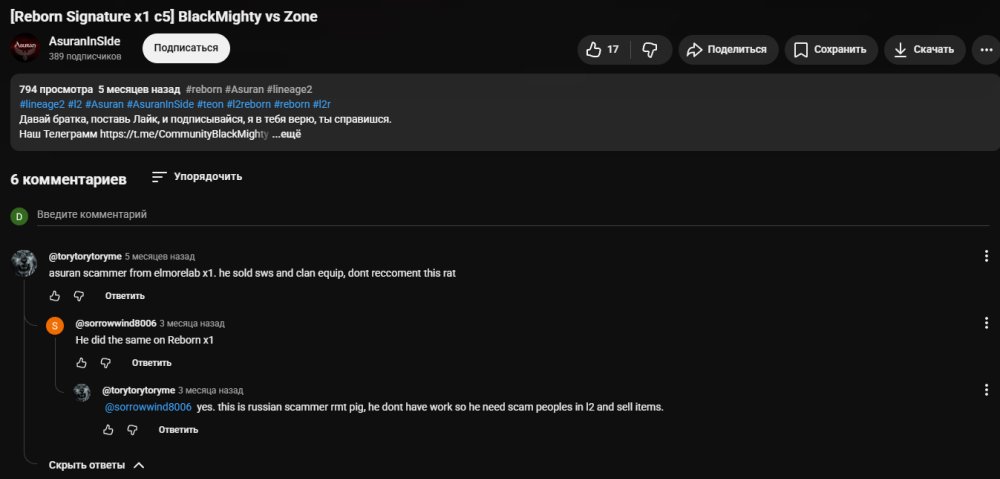Open the #l2reborn hashtag link

coord(249,105)
